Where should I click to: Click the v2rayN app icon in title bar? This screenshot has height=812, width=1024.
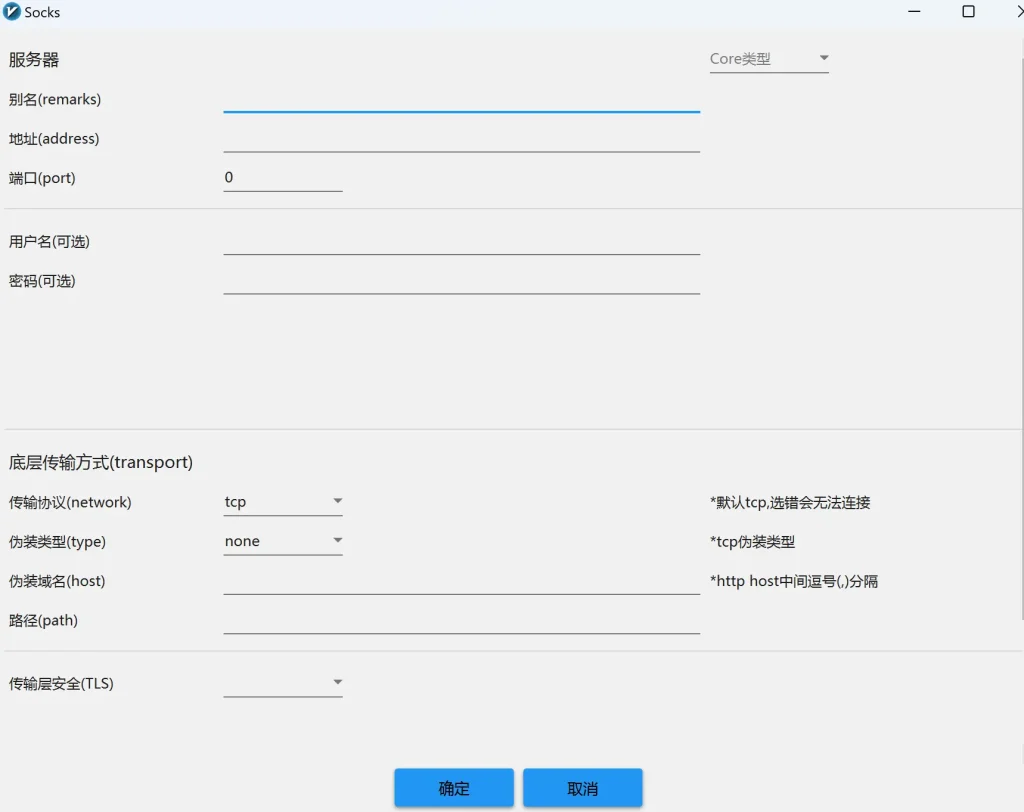(x=13, y=12)
